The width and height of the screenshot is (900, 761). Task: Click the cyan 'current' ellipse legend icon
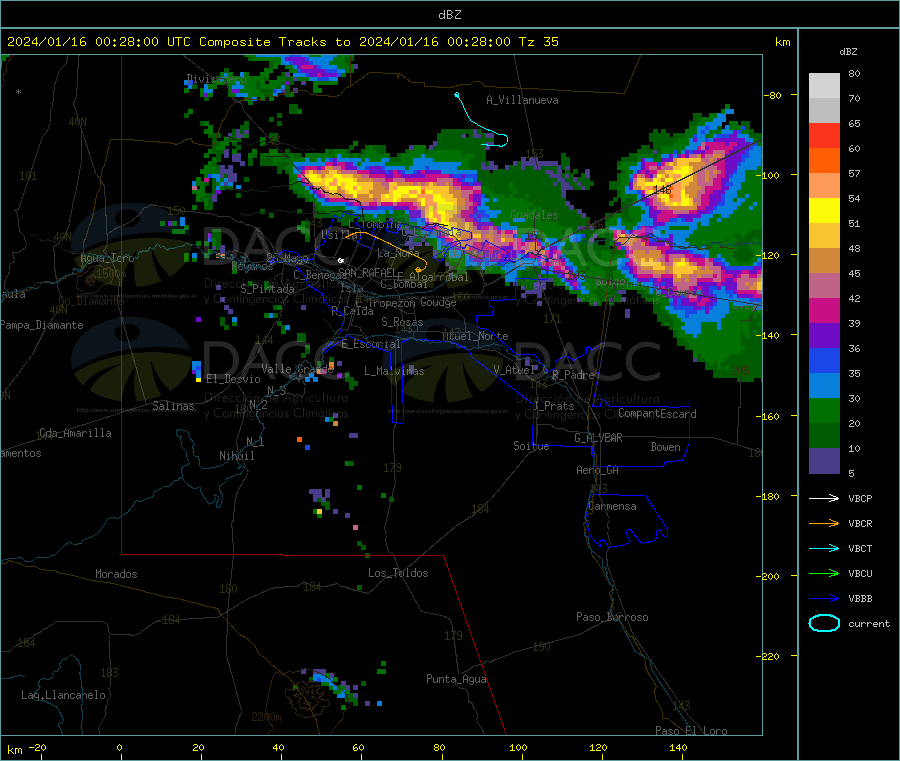[x=824, y=623]
